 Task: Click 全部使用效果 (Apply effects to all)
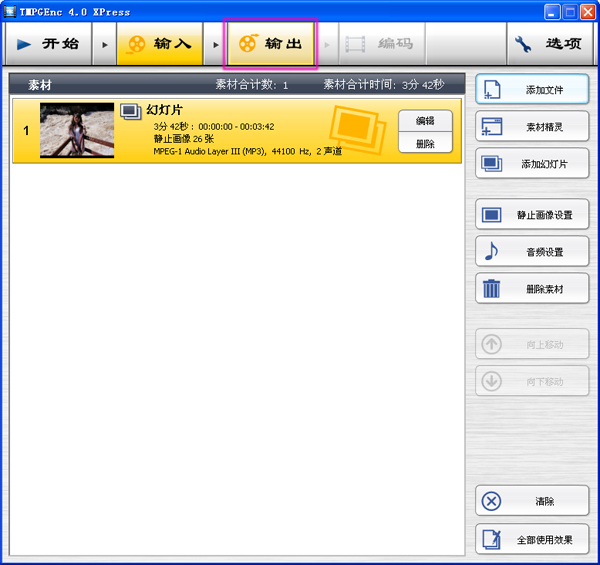tap(532, 539)
